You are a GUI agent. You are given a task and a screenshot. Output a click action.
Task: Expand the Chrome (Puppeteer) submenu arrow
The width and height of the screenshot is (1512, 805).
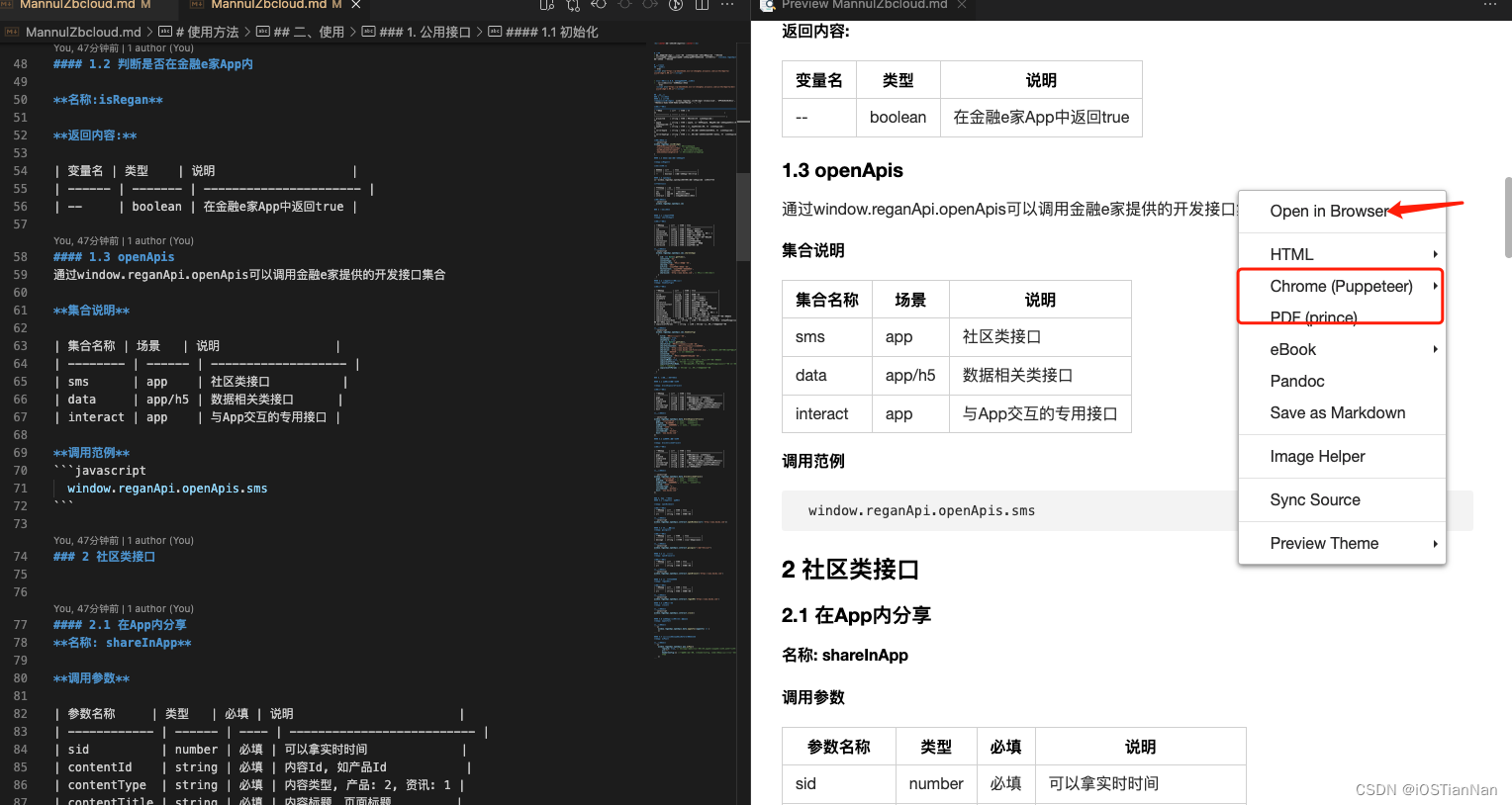(1435, 286)
